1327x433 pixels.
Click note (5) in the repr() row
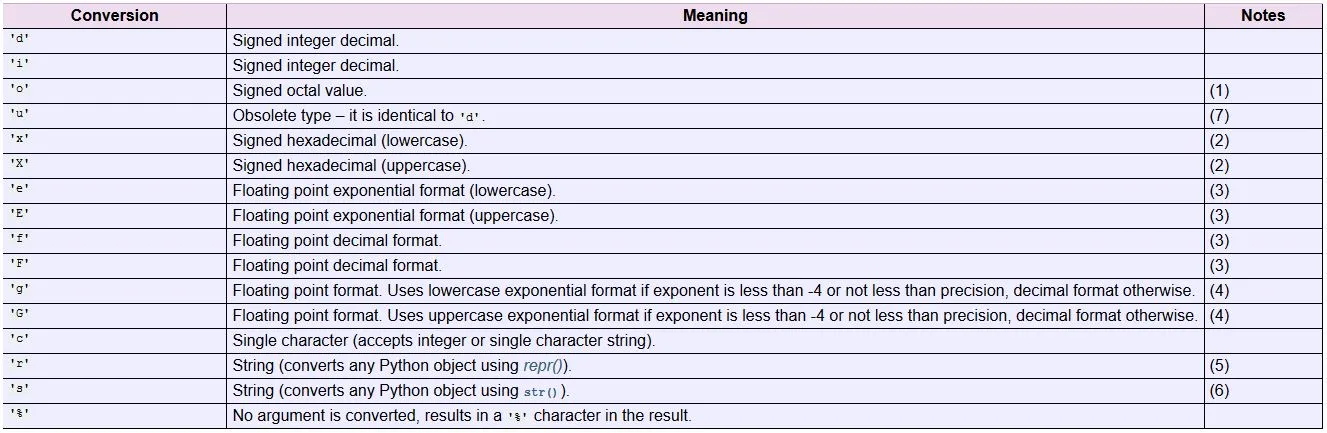1219,366
